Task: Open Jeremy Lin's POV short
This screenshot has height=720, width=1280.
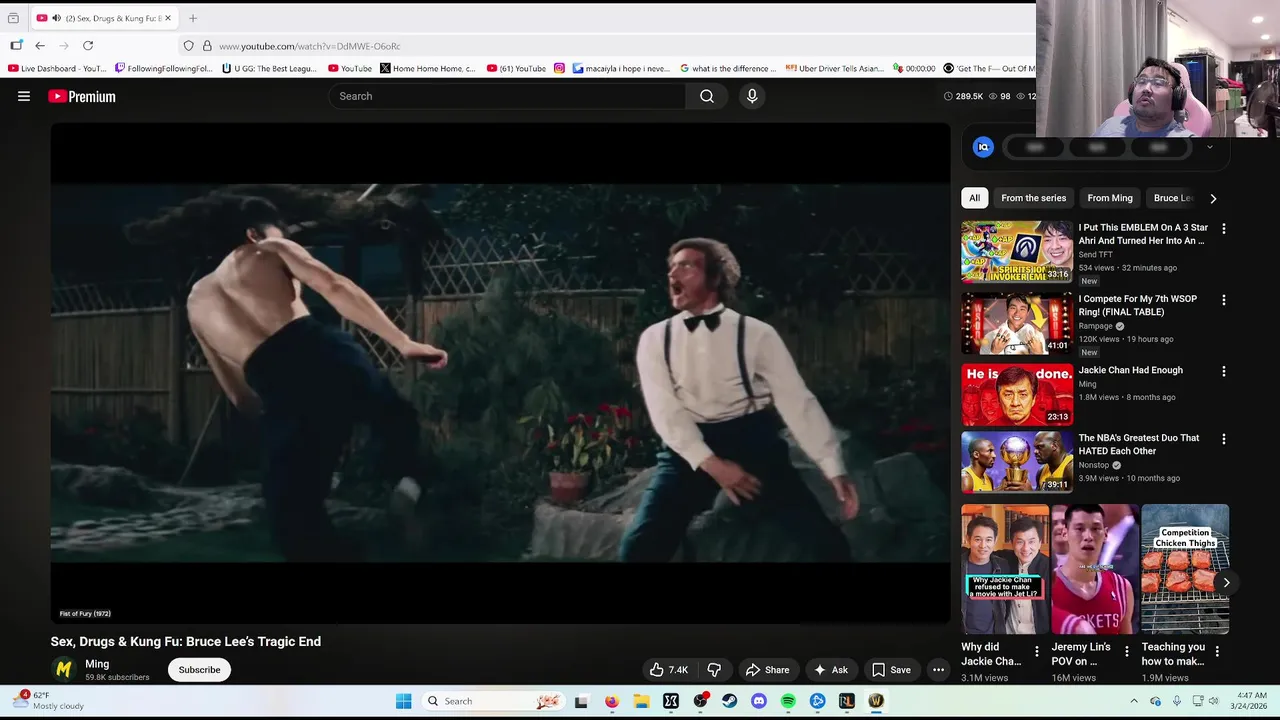Action: pyautogui.click(x=1095, y=569)
